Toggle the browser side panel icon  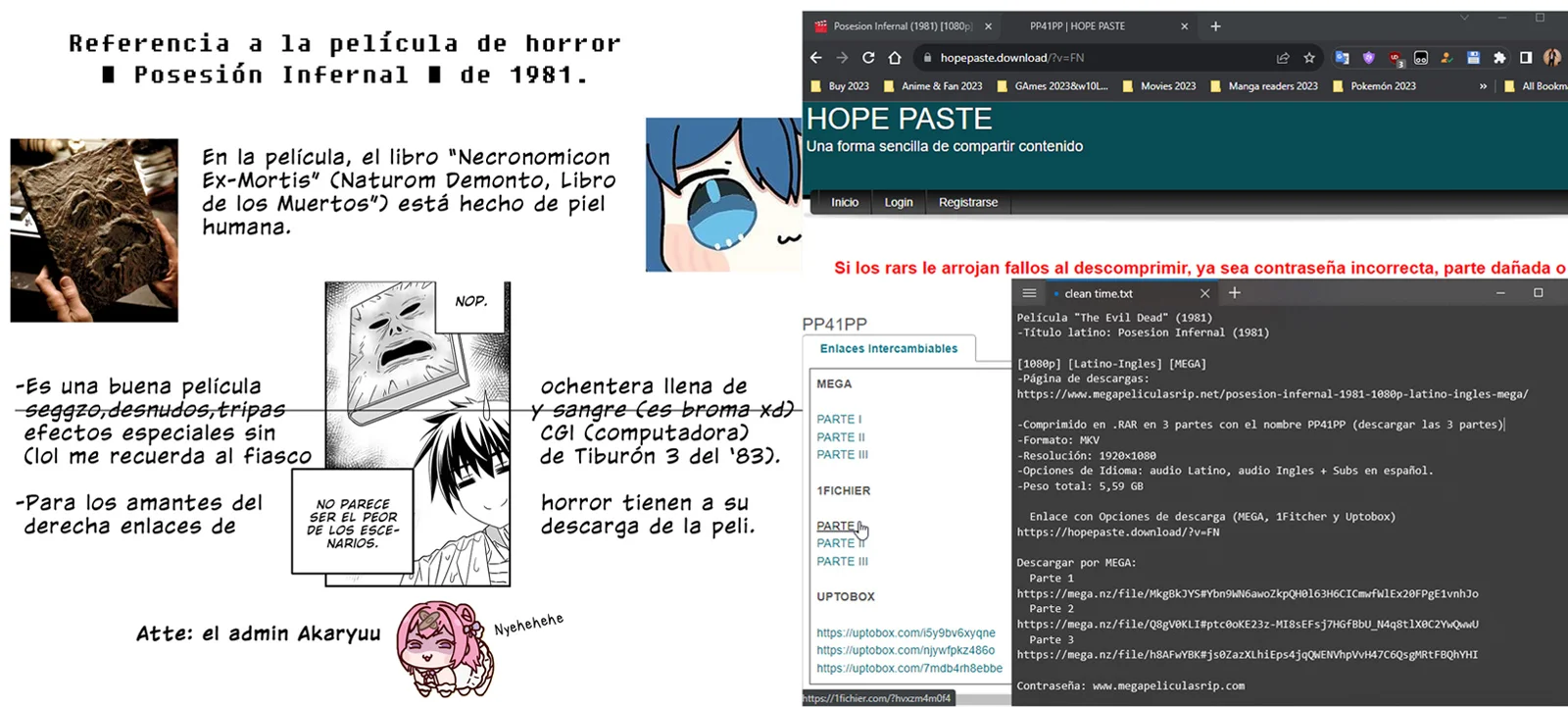tap(1526, 58)
